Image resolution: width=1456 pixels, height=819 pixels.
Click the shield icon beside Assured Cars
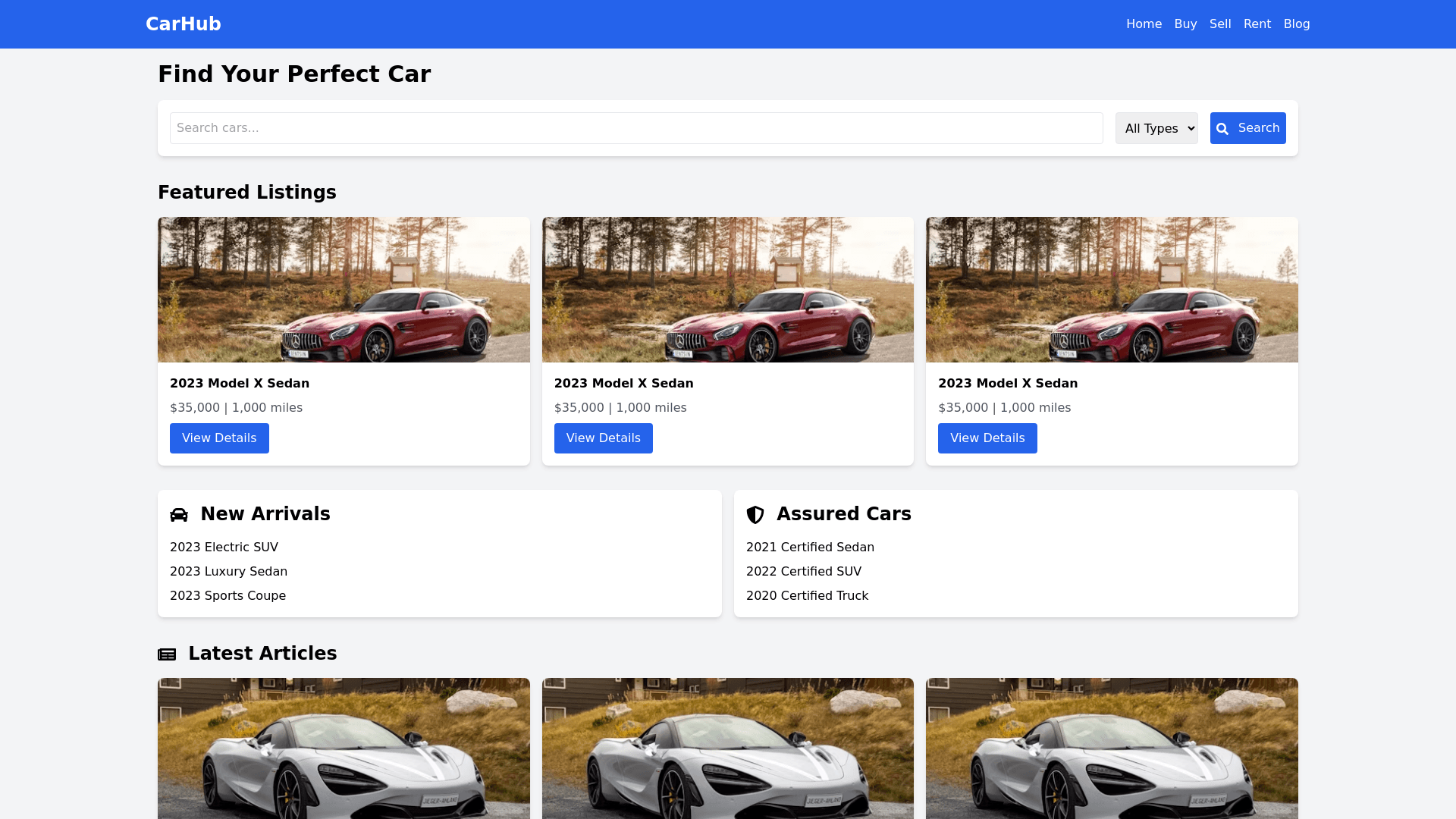(x=755, y=515)
